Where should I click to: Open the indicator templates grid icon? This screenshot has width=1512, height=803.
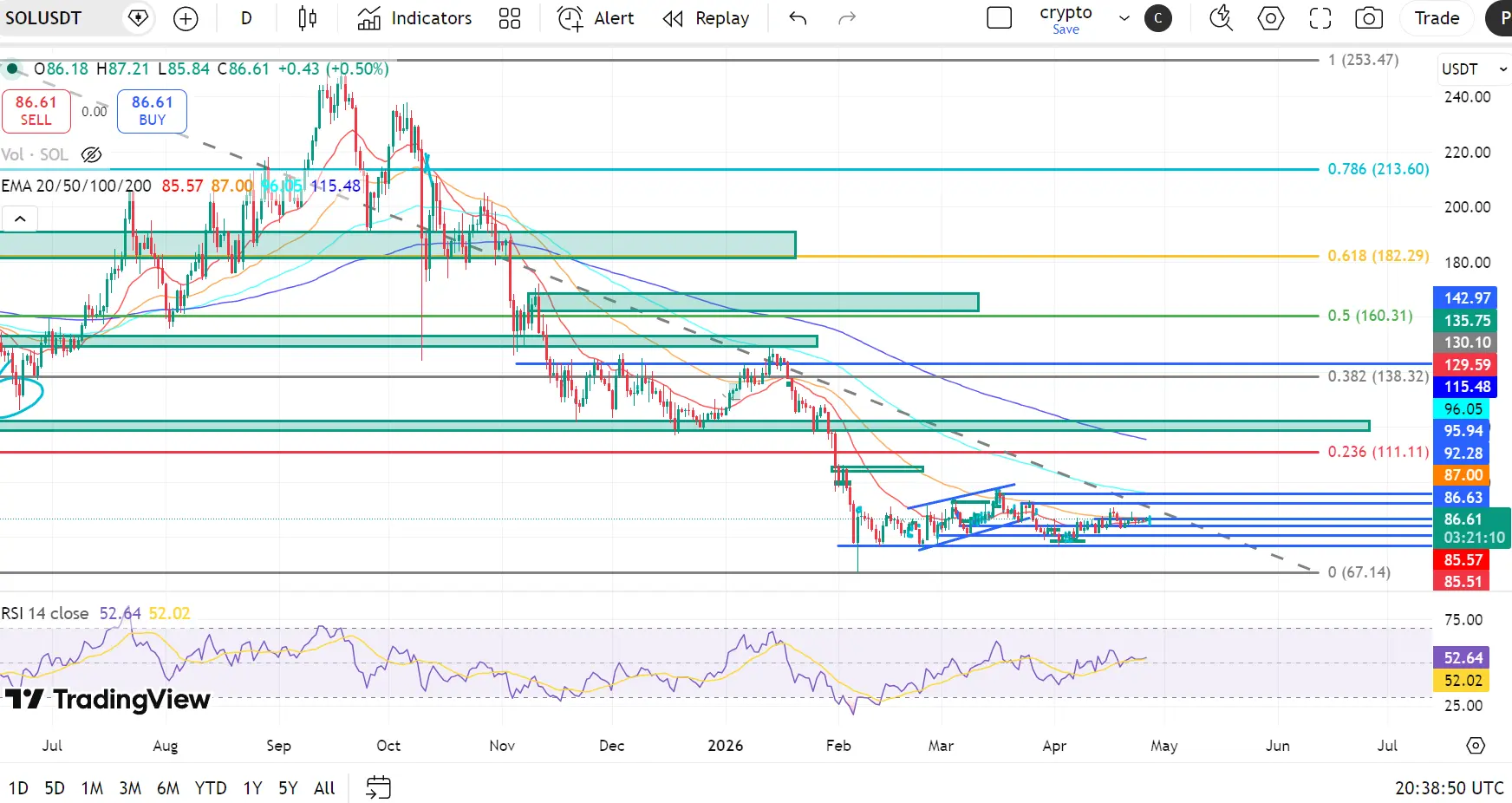click(510, 18)
